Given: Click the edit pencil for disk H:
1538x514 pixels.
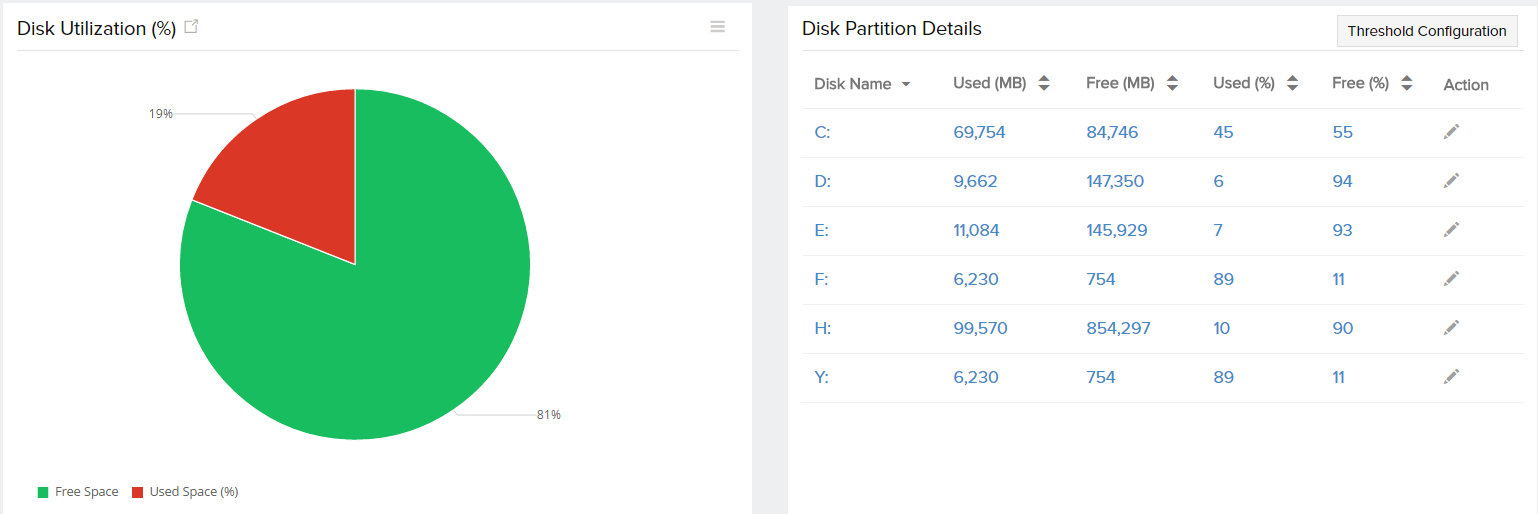Looking at the screenshot, I should tap(1451, 328).
